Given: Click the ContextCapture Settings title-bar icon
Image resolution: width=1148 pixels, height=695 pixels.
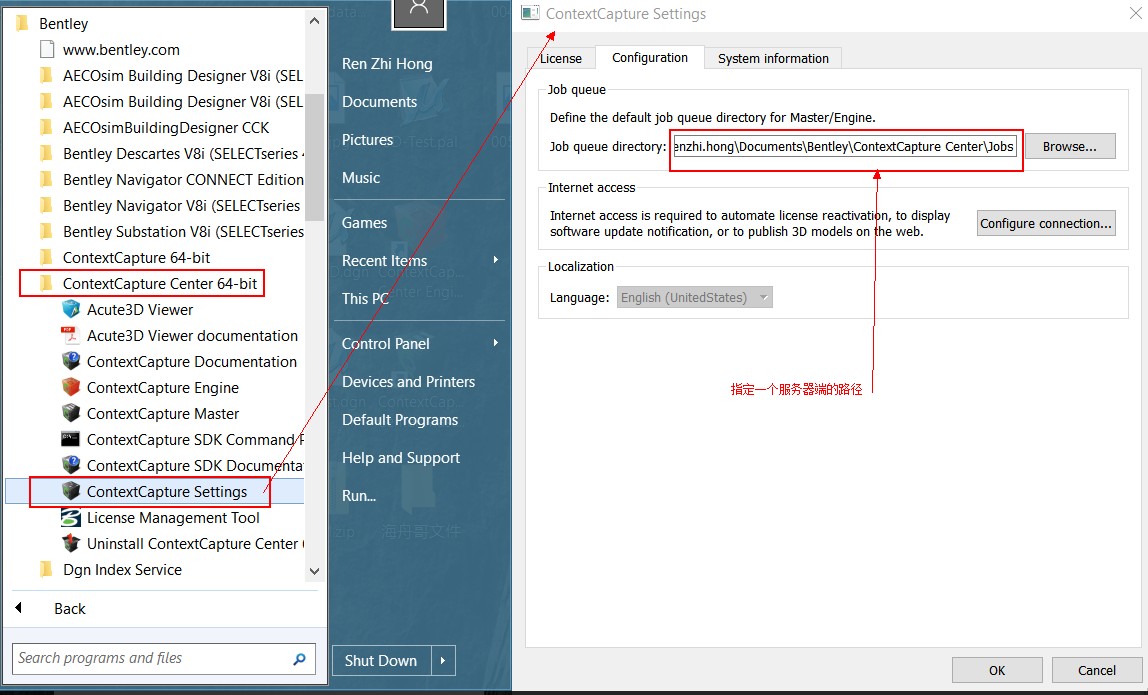Looking at the screenshot, I should (x=530, y=13).
